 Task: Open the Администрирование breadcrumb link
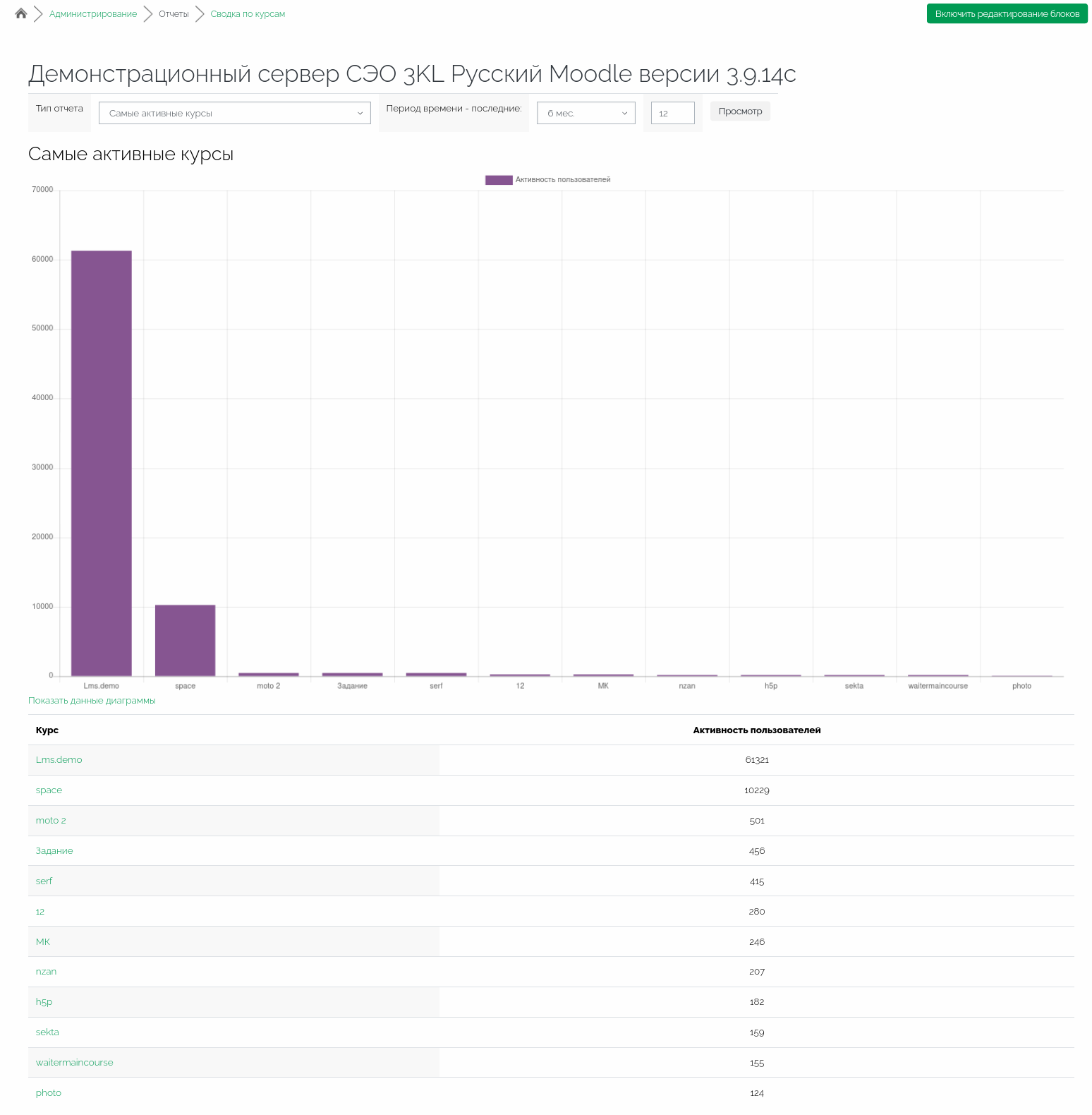point(93,14)
